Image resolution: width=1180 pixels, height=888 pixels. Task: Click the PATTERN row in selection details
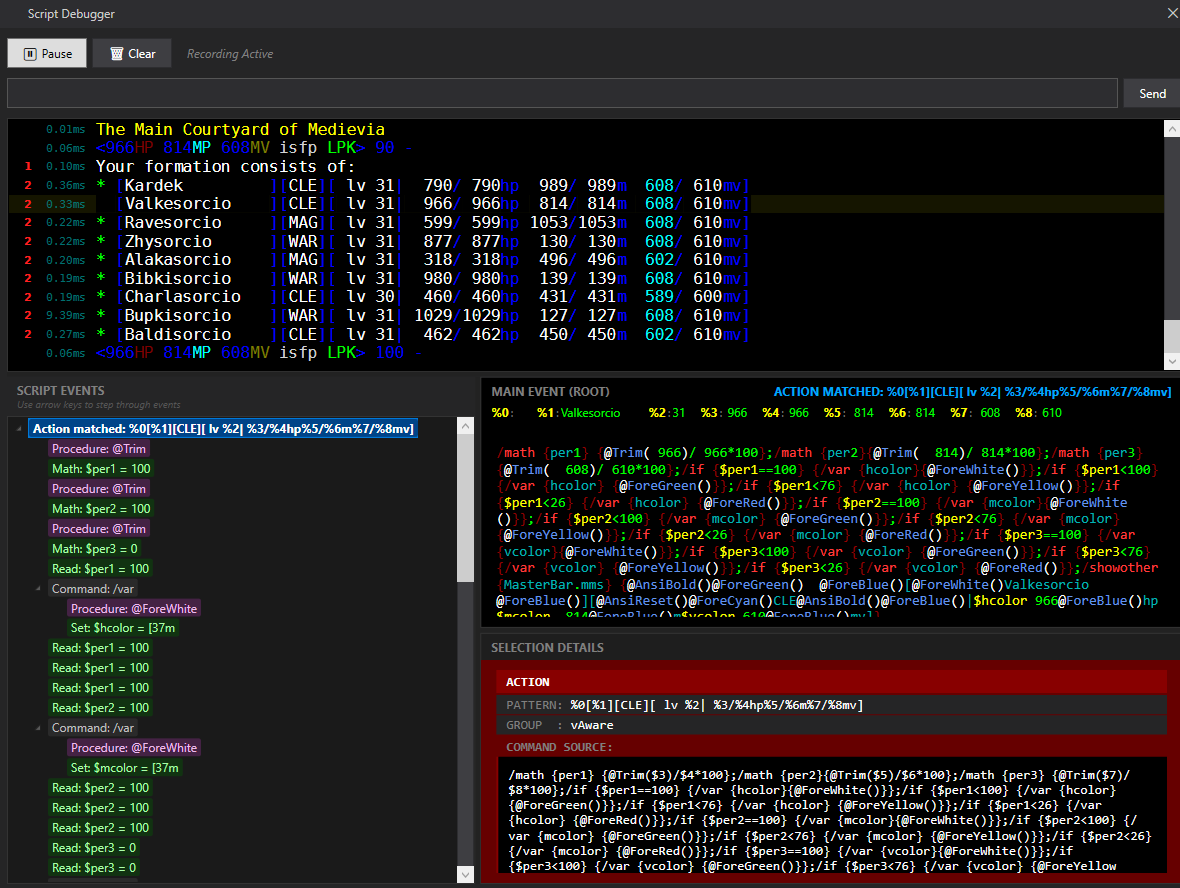tap(831, 705)
